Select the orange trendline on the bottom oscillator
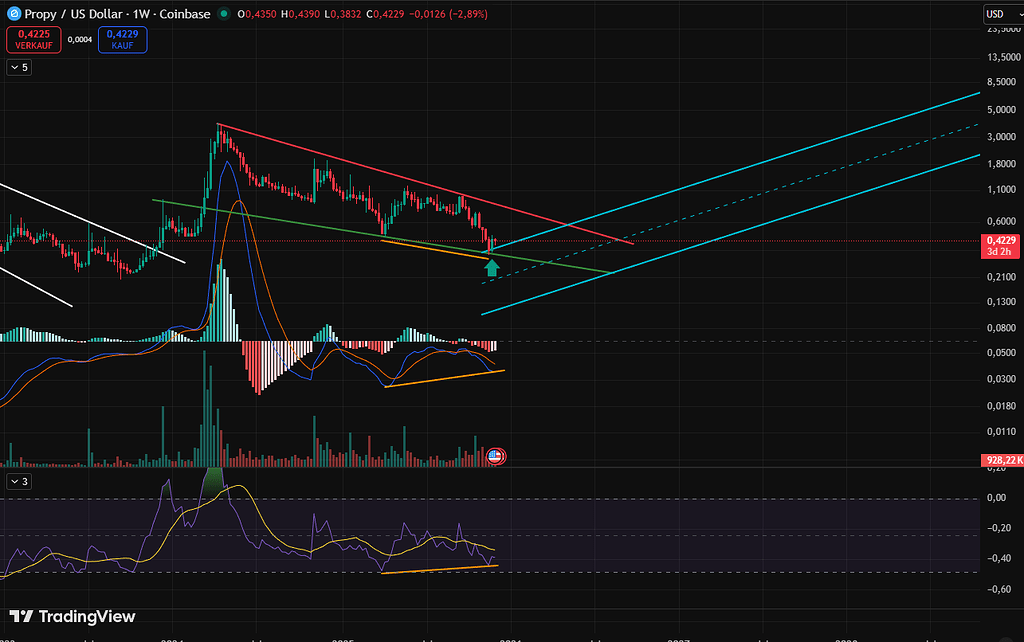The width and height of the screenshot is (1024, 642). 440,569
